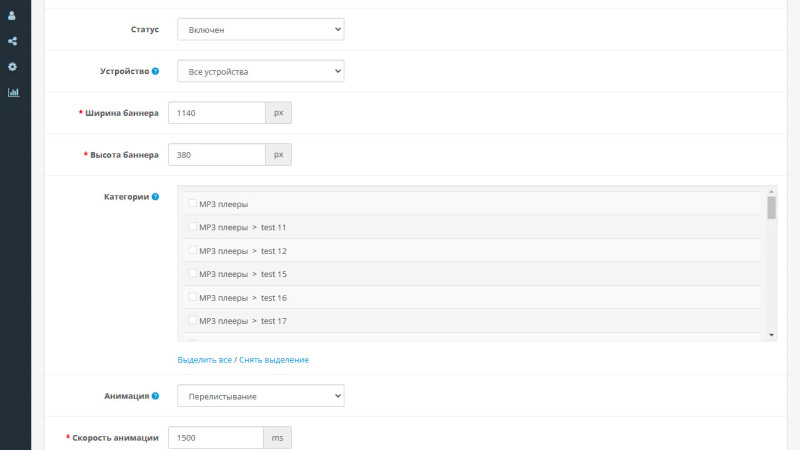Open the reports bar chart sidebar icon

13,92
